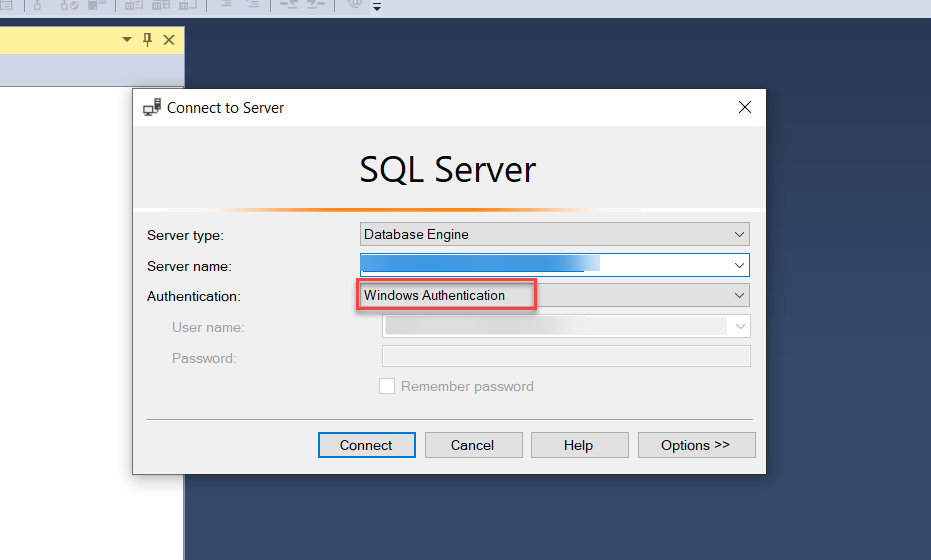Image resolution: width=931 pixels, height=560 pixels.
Task: Click the Connect to Server title-bar icon
Action: click(152, 108)
